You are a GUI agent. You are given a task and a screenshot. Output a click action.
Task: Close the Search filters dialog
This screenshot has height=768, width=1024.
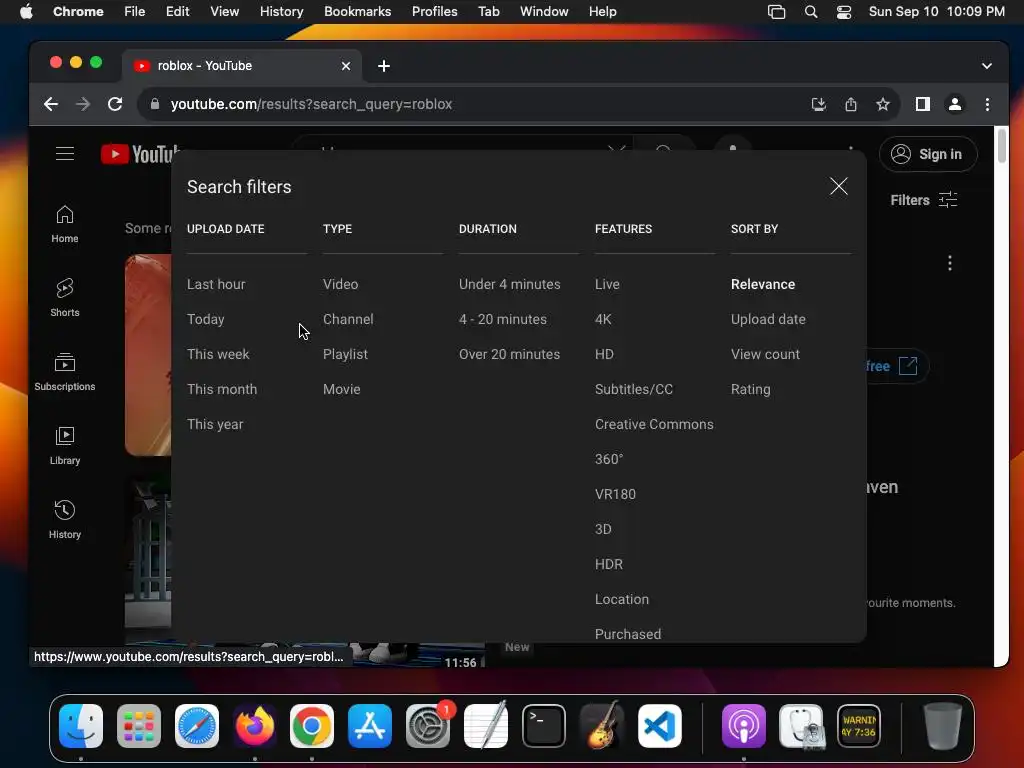(839, 186)
